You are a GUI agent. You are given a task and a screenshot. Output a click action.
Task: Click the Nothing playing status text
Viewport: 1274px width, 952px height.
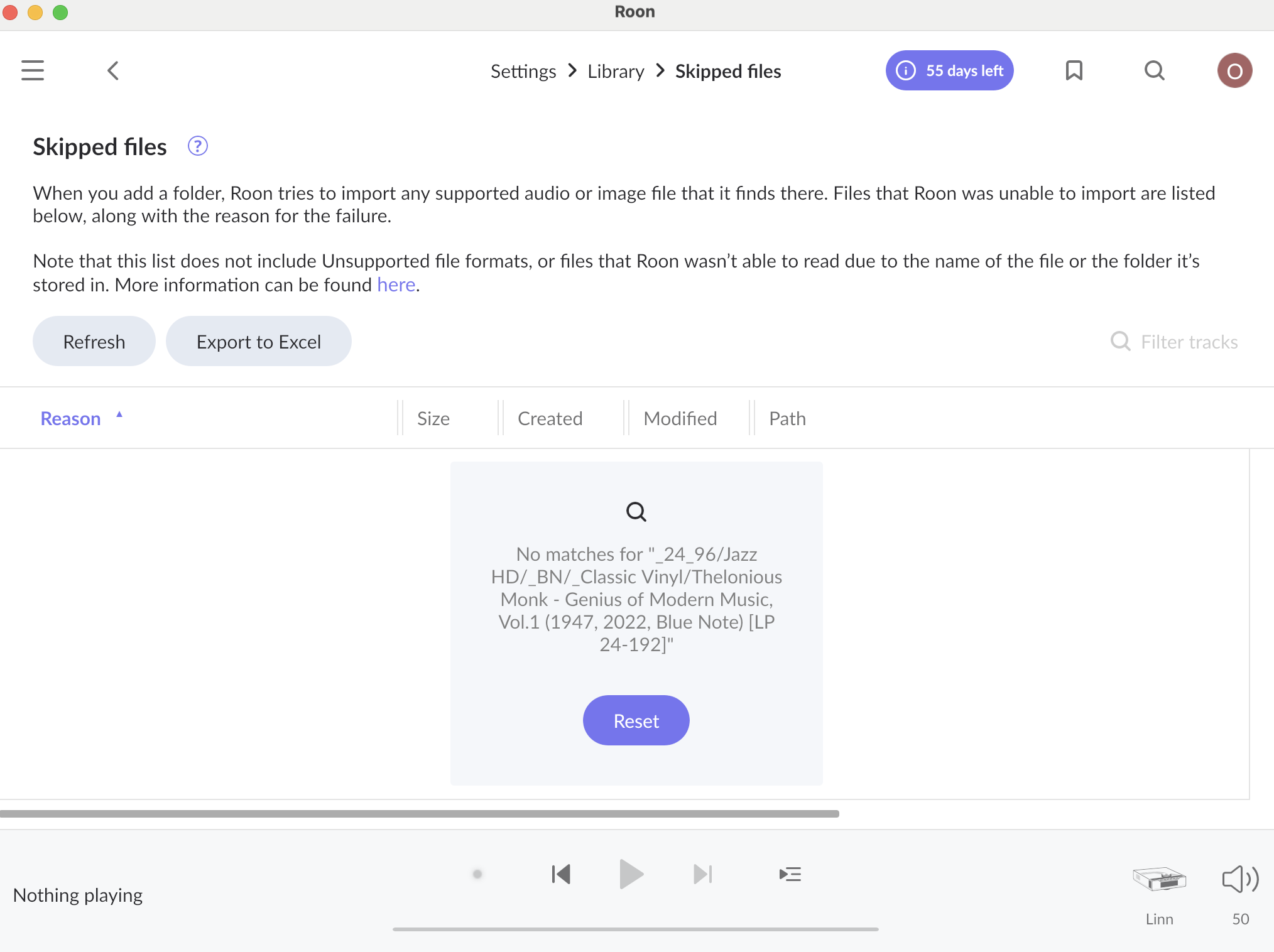point(78,895)
